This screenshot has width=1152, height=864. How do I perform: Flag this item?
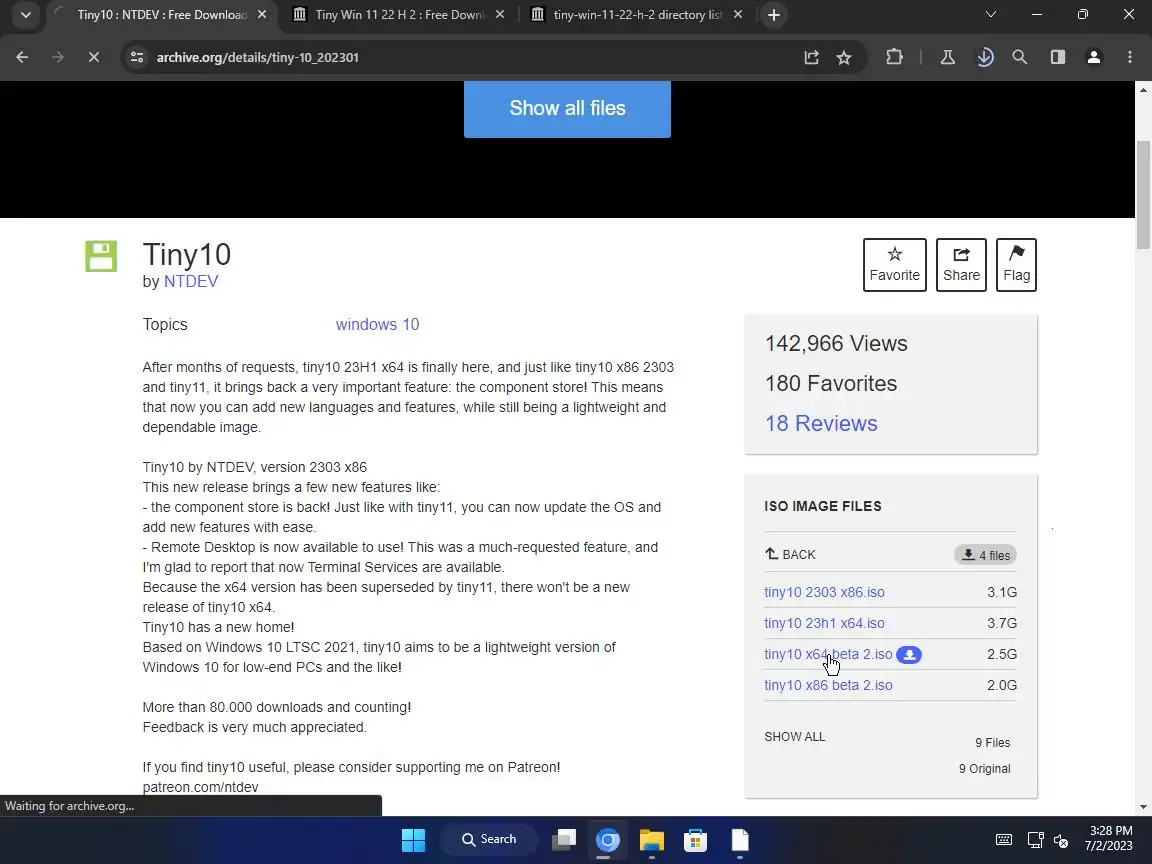pos(1016,265)
